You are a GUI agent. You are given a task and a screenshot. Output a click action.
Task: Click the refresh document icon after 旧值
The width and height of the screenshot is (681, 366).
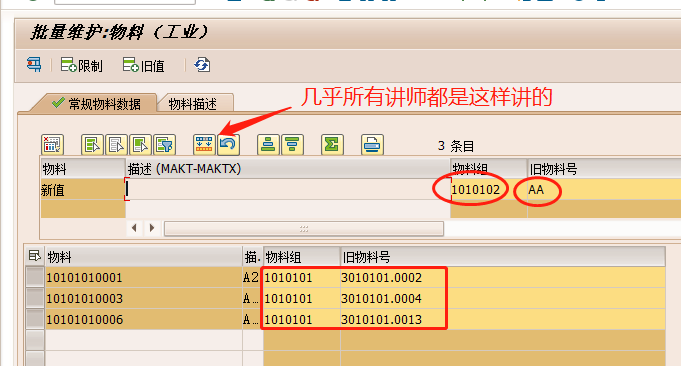click(202, 65)
